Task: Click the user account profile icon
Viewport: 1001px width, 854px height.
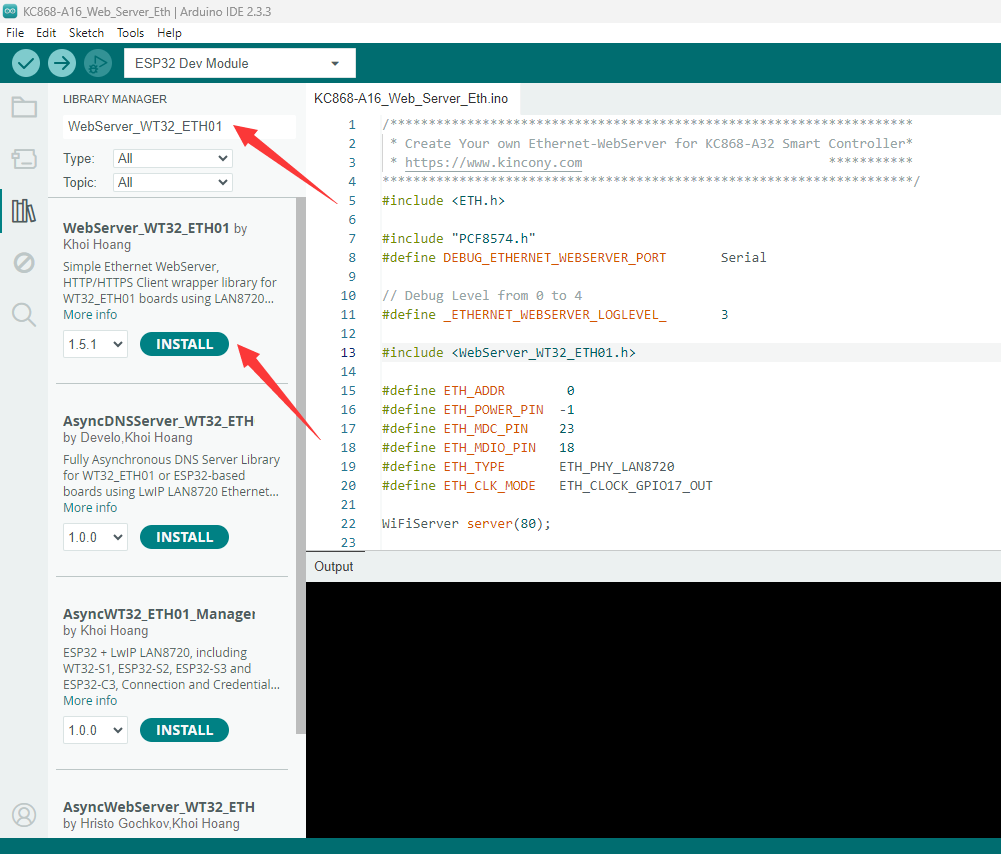Action: coord(24,815)
